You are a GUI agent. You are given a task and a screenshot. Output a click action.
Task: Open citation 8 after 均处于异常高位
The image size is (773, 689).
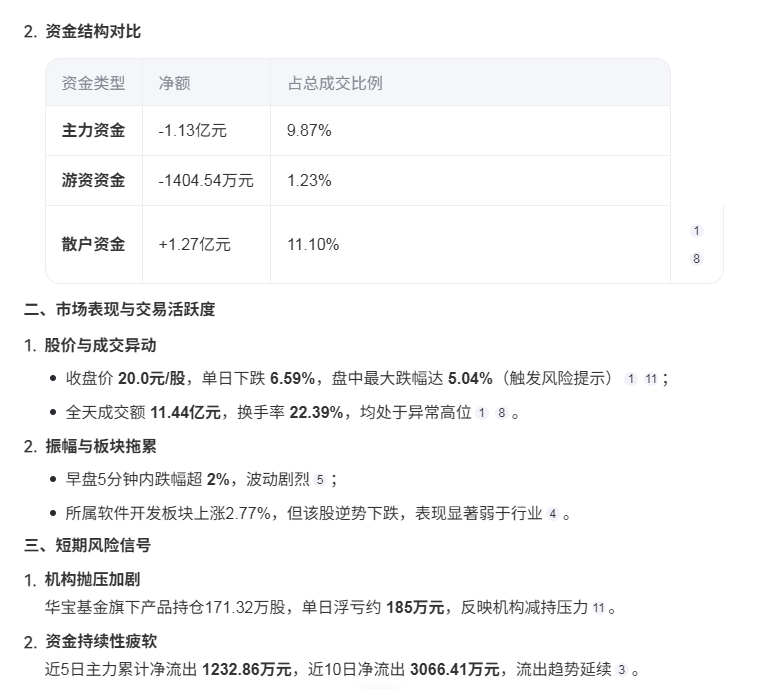(501, 412)
